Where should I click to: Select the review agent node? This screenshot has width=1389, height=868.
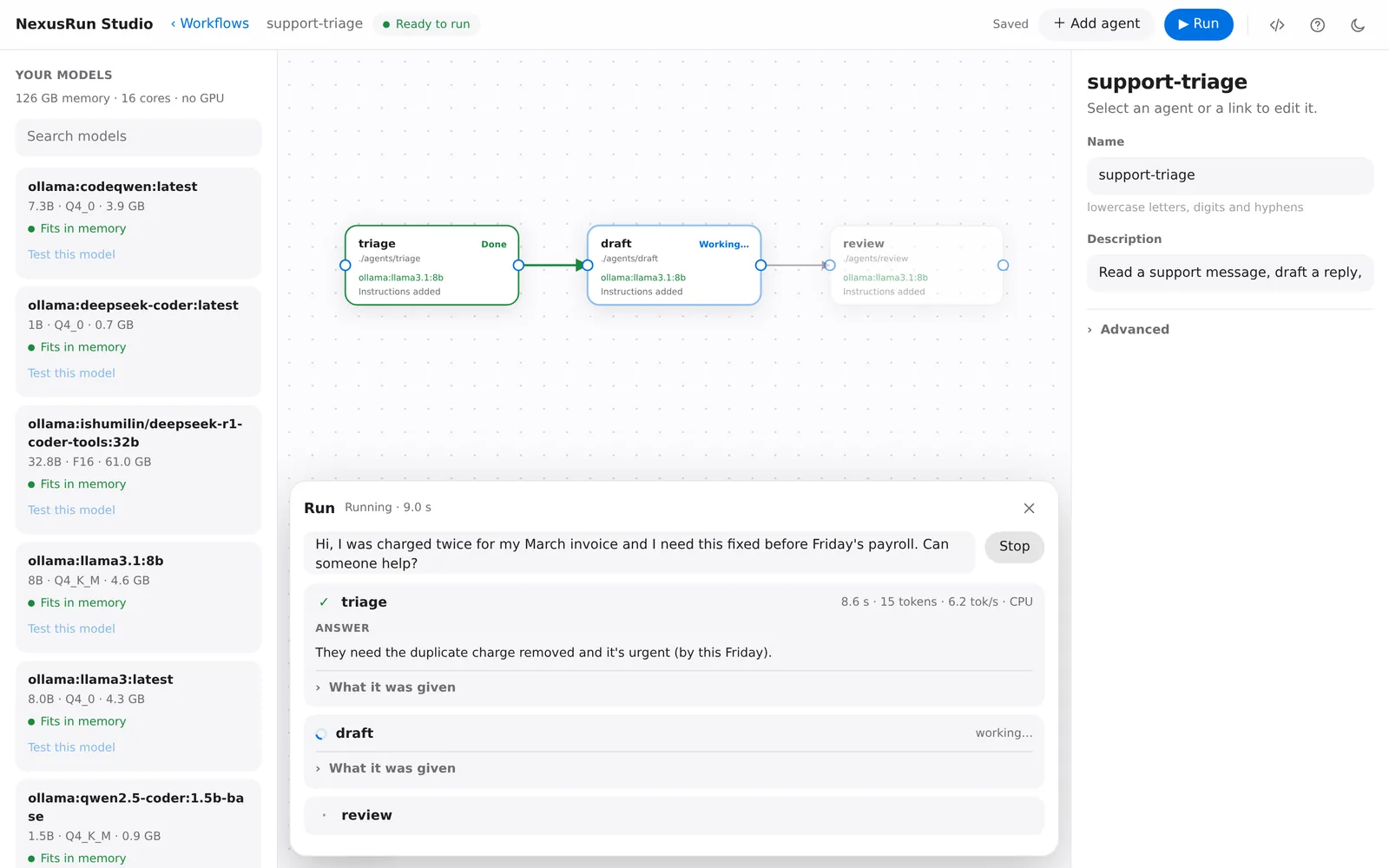[x=916, y=266]
